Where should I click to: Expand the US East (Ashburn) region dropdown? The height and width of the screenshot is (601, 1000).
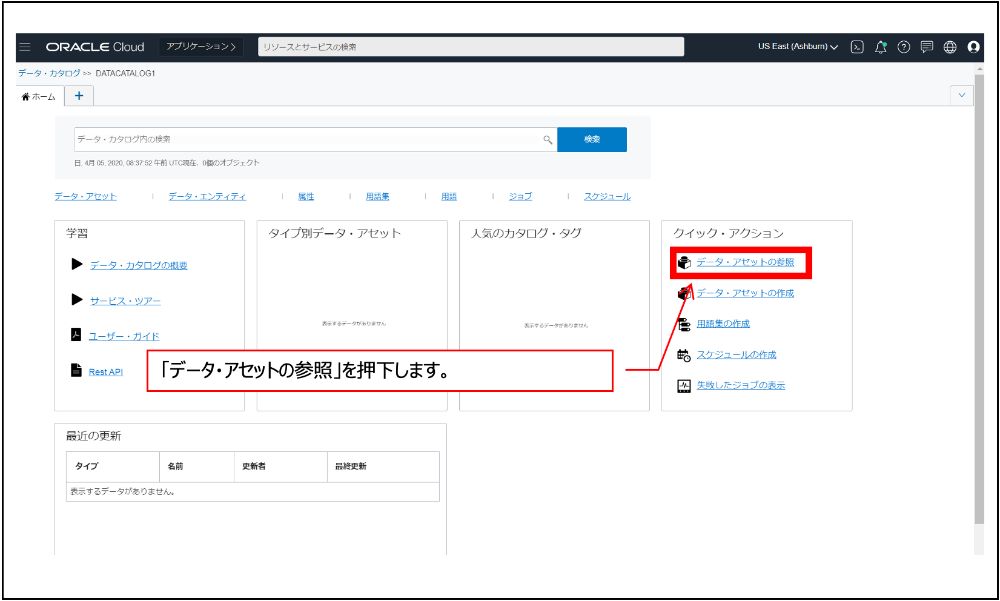click(x=798, y=47)
